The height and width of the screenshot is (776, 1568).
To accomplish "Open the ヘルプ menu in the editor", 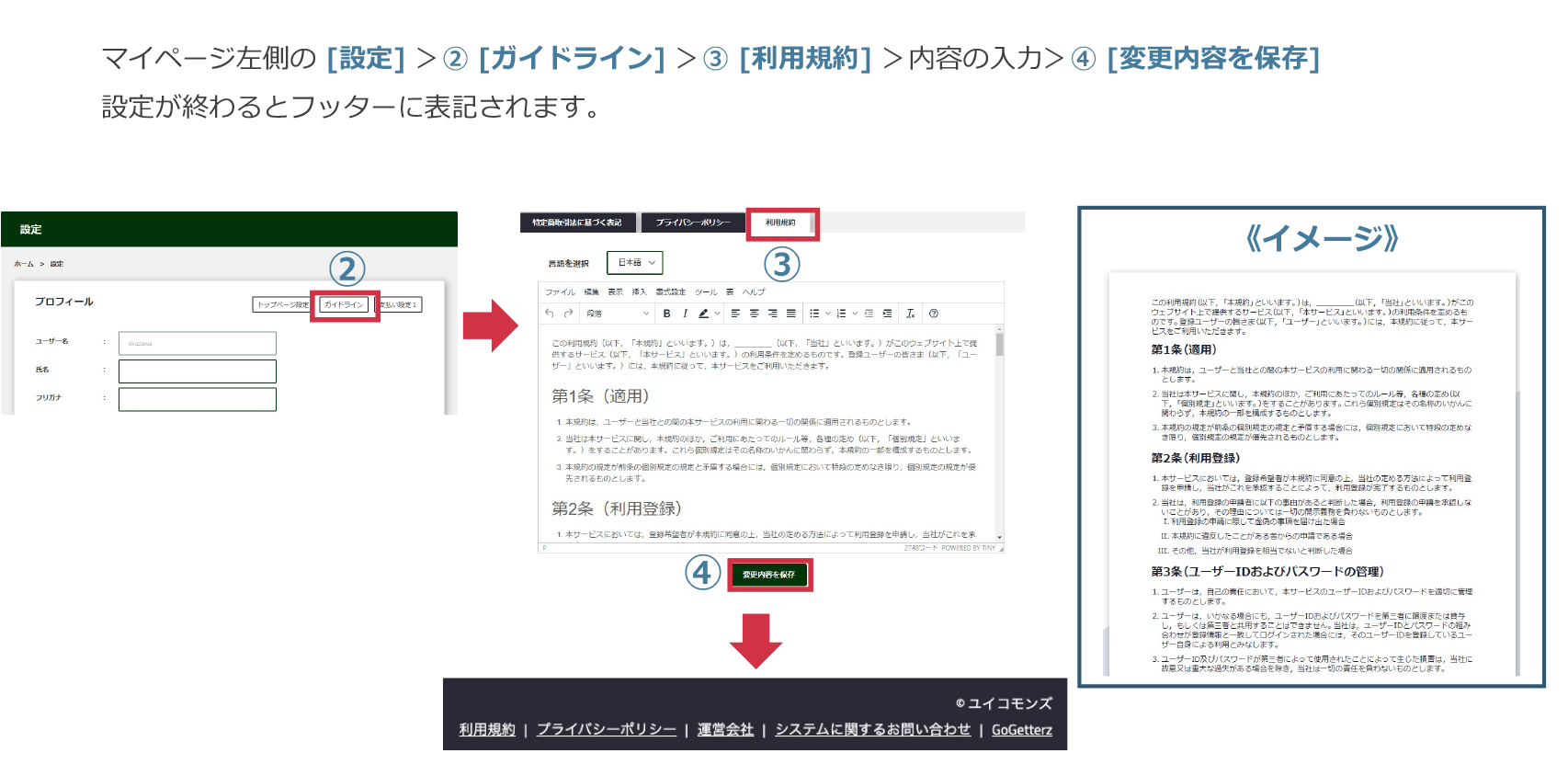I will click(x=754, y=291).
